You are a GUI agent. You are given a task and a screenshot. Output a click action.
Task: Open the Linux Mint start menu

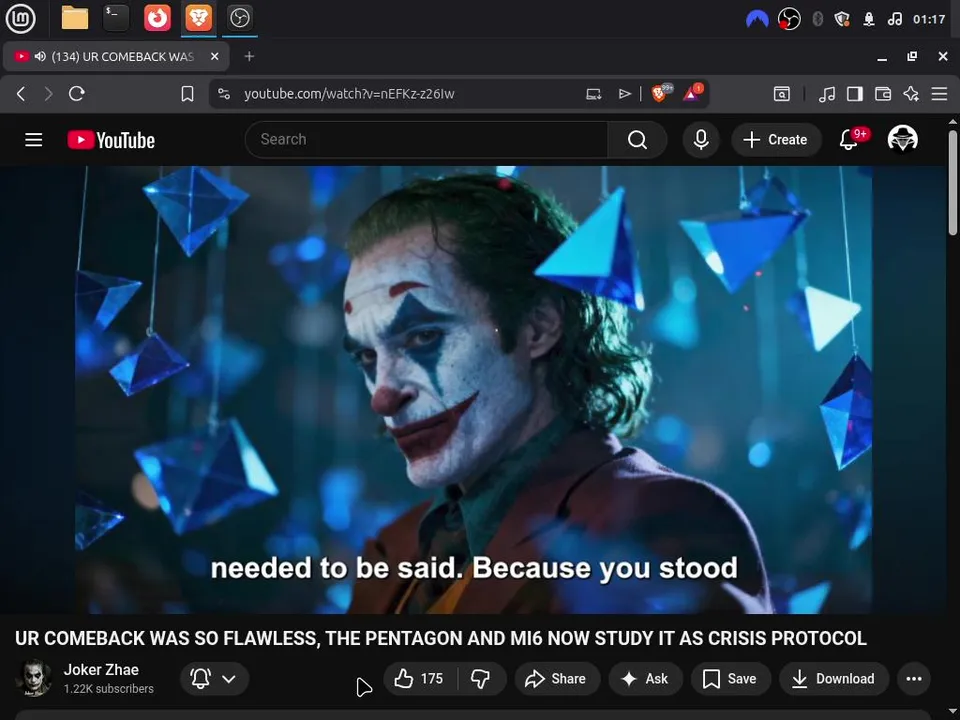(20, 18)
